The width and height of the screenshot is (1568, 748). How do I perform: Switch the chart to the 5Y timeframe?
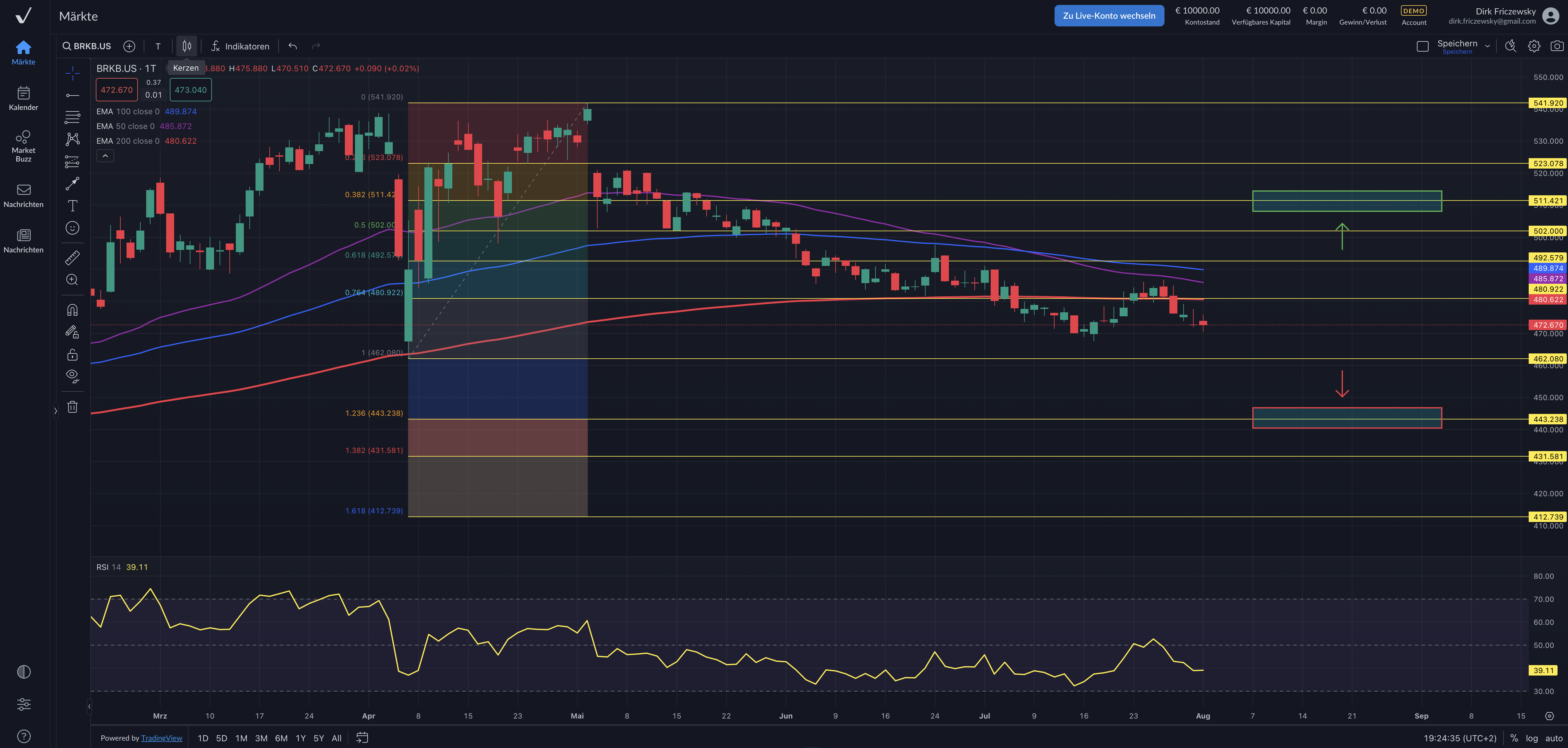[318, 738]
